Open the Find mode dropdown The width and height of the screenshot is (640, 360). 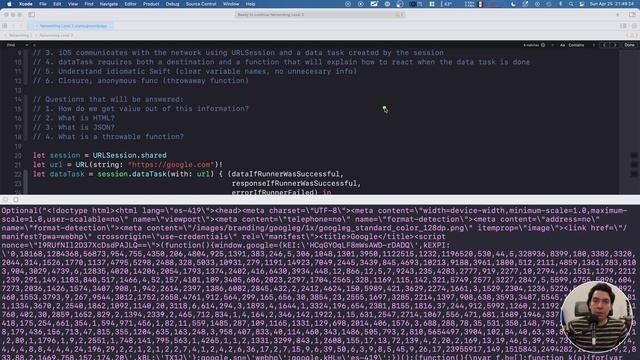[x=16, y=45]
